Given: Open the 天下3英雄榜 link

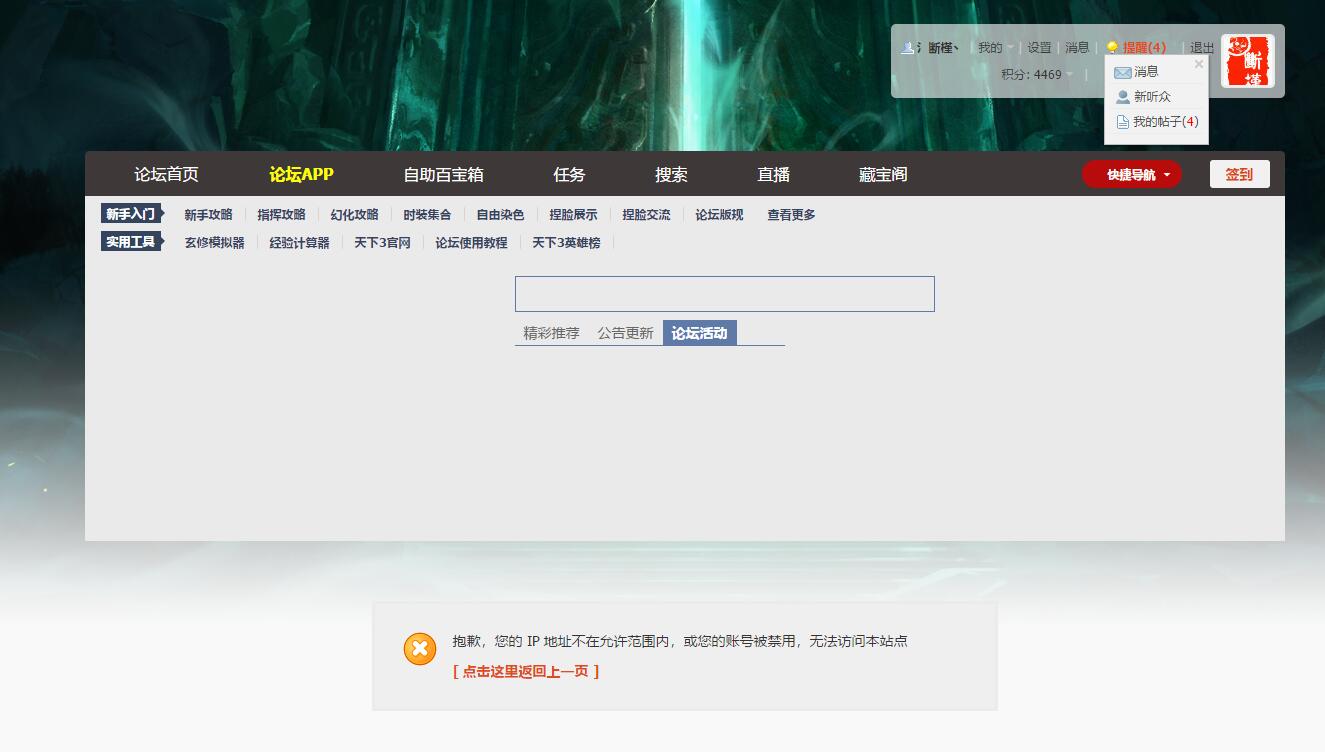Looking at the screenshot, I should (566, 243).
